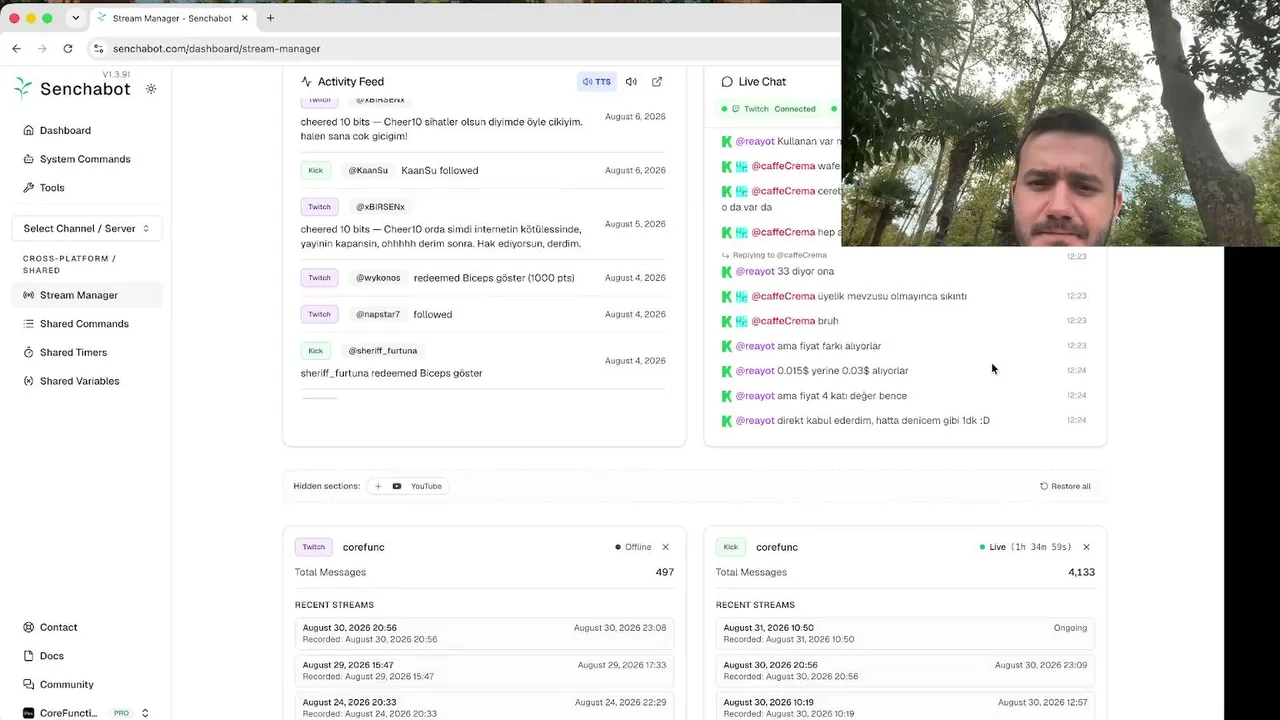This screenshot has width=1280, height=720.
Task: Open the Twitch stream from August 29, 2026 15:47
Action: click(x=484, y=671)
